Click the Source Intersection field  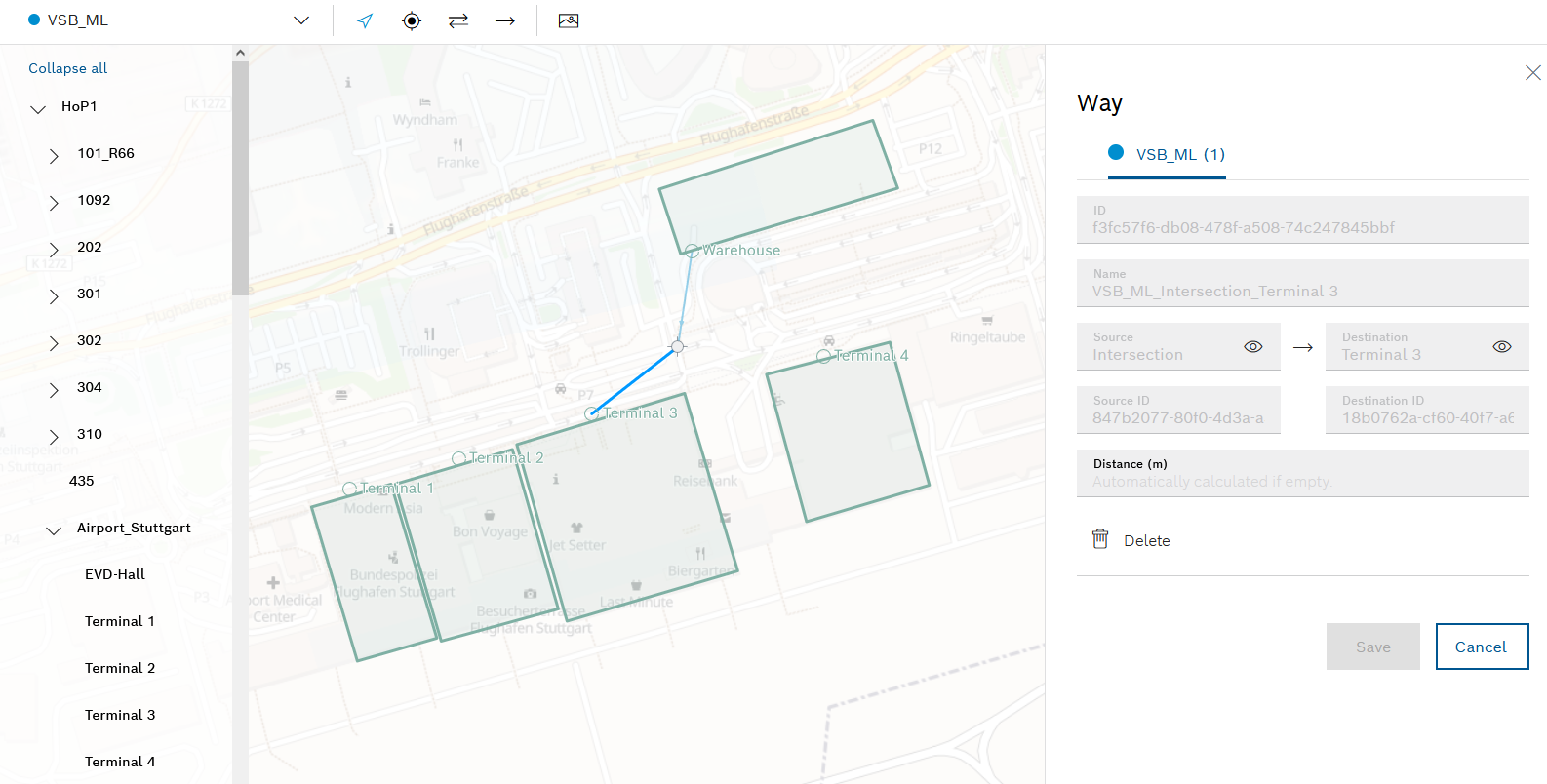(1178, 346)
